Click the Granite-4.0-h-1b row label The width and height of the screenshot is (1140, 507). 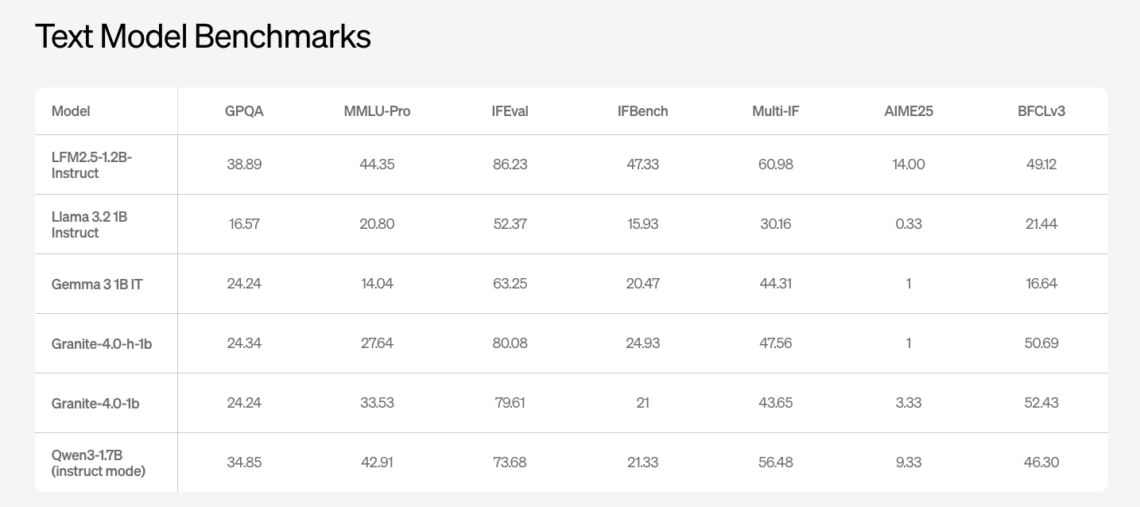101,343
